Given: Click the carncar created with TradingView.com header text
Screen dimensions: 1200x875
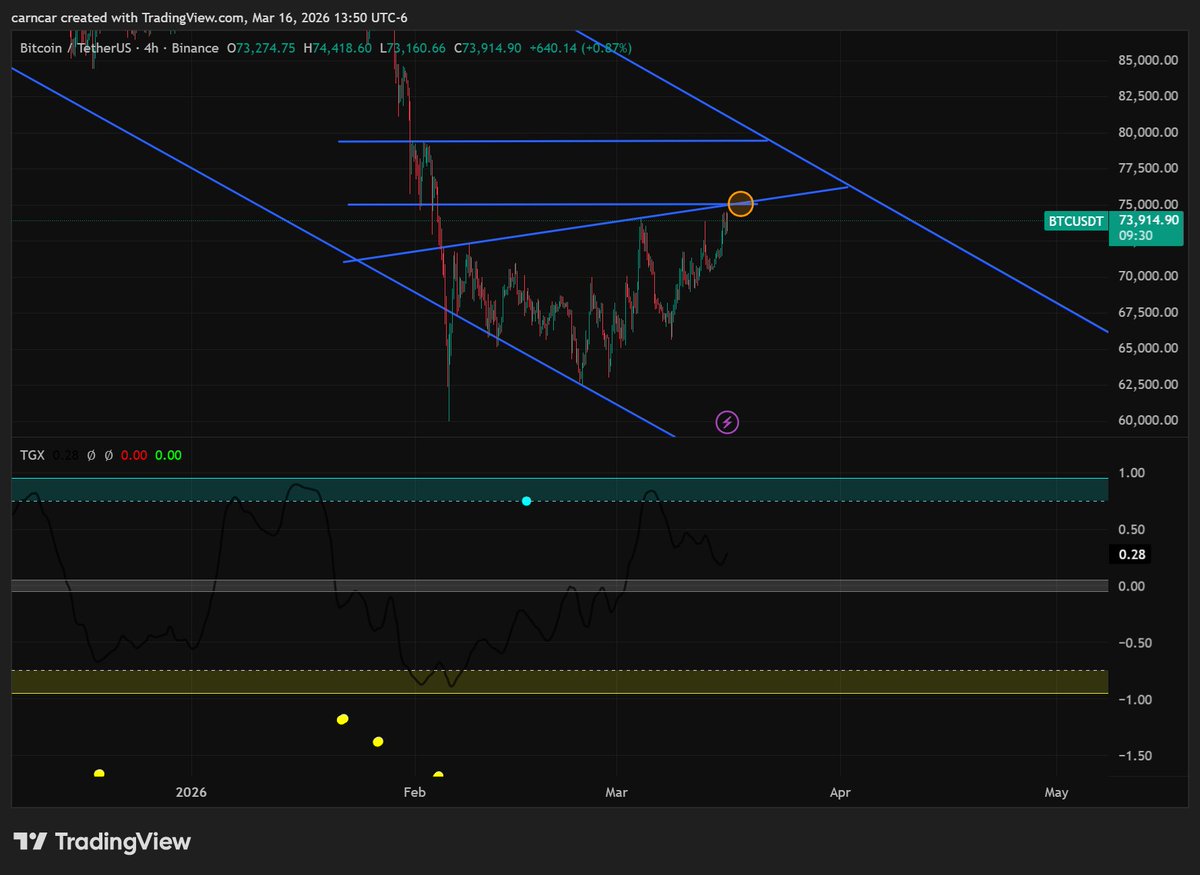Looking at the screenshot, I should [x=210, y=18].
